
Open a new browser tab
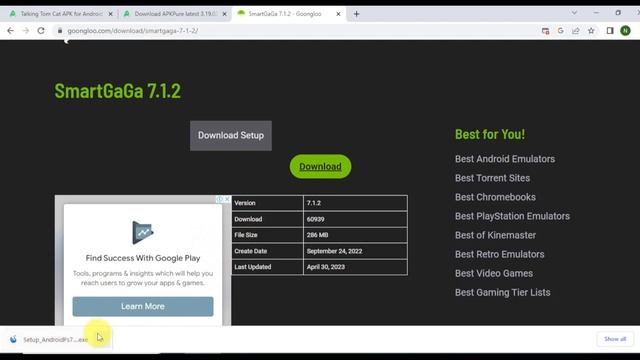point(356,14)
